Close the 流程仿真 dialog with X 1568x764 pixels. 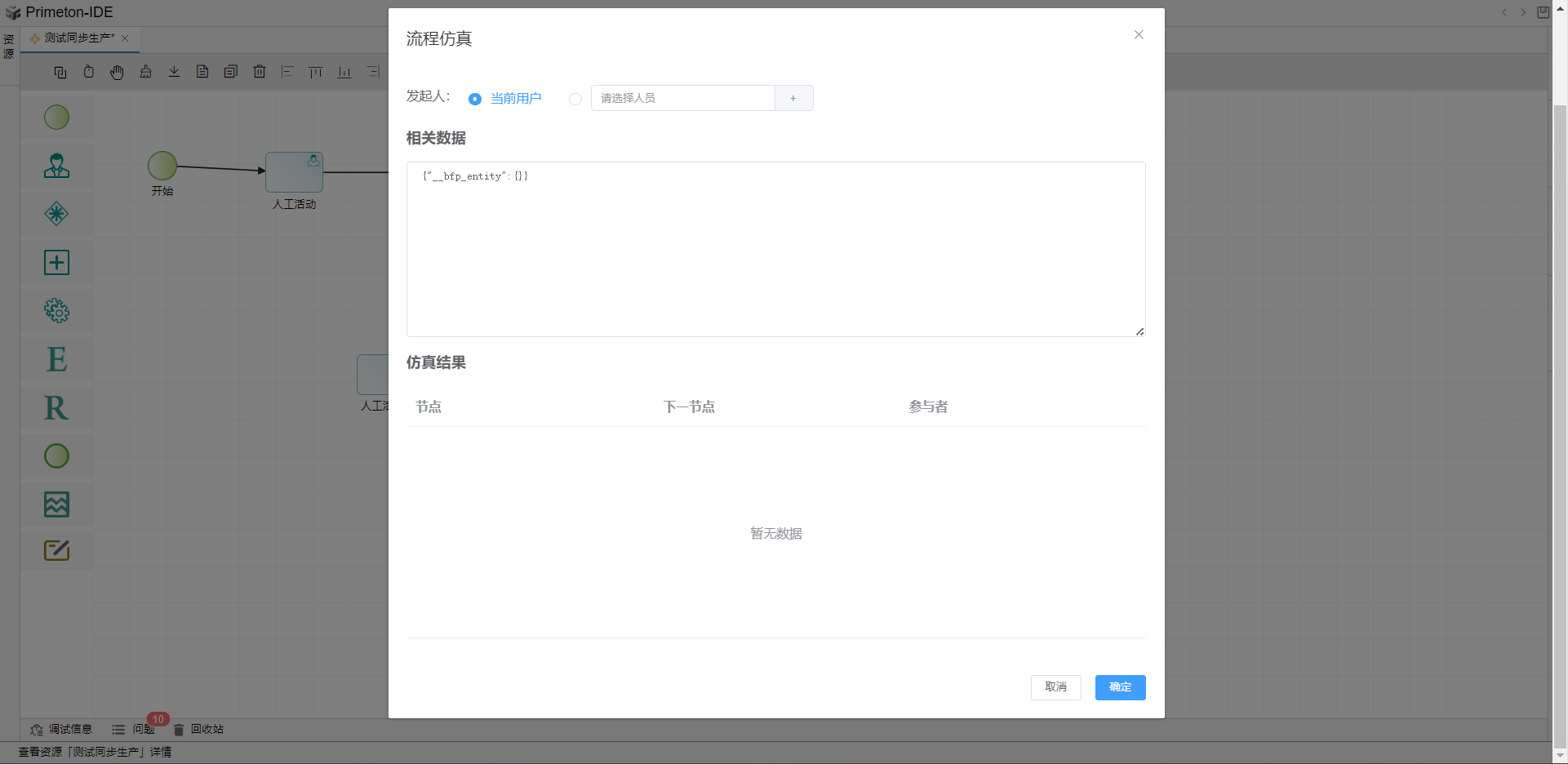[1139, 34]
